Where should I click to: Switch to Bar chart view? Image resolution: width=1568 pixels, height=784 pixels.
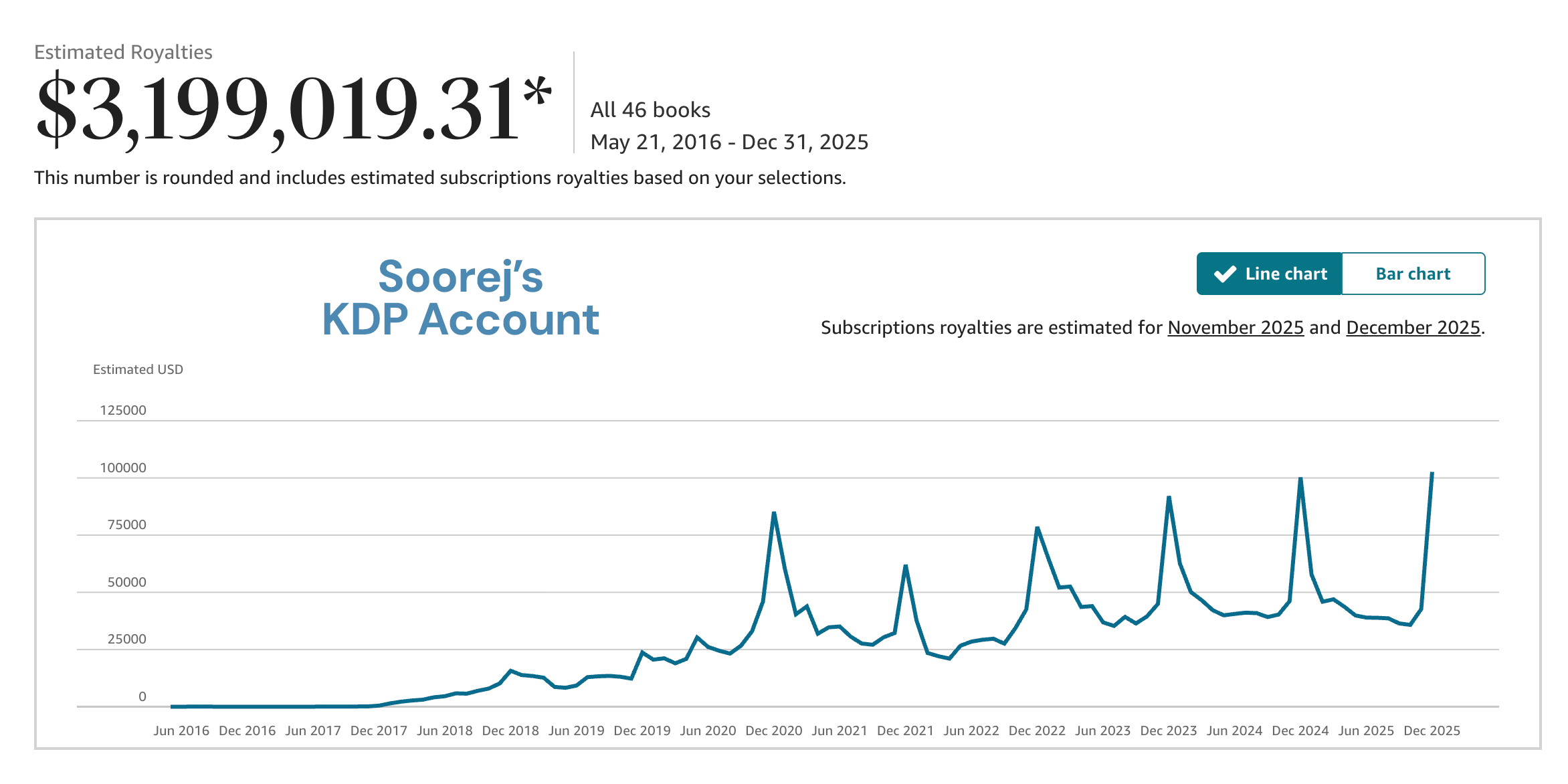point(1413,274)
